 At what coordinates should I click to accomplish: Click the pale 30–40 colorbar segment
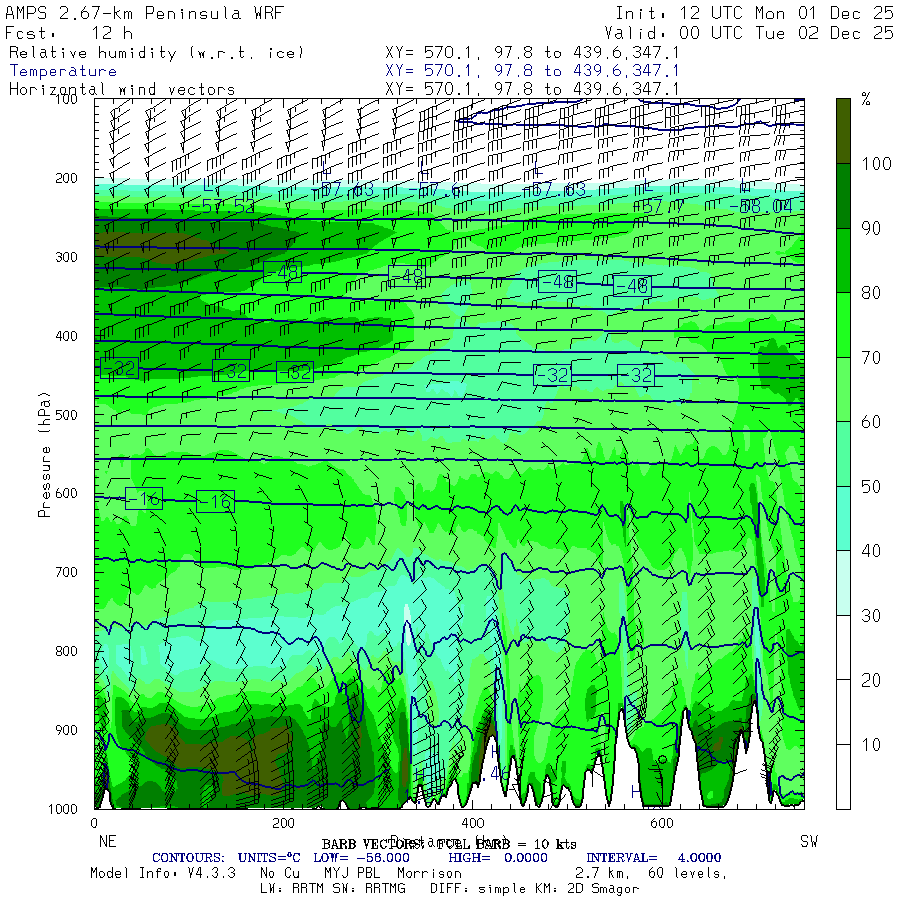(843, 583)
